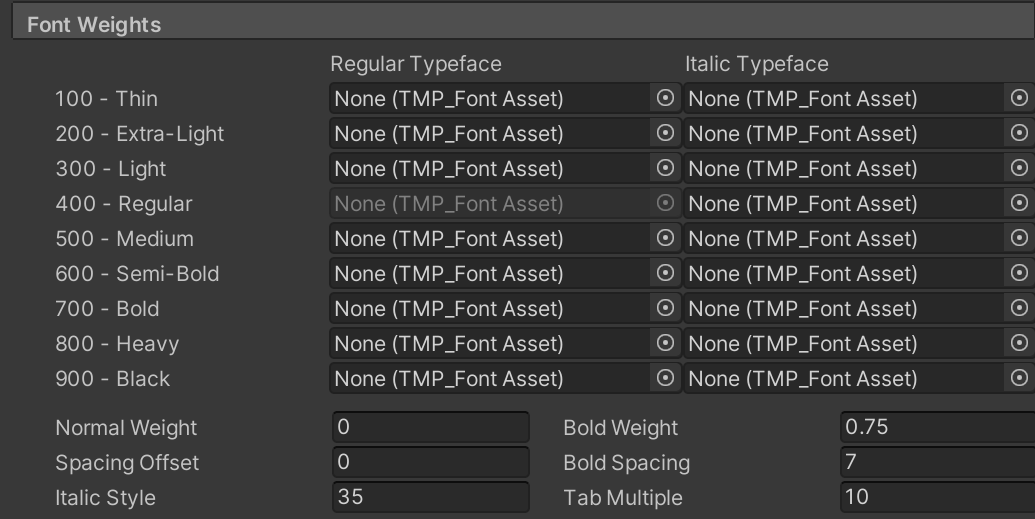1035x519 pixels.
Task: Click the Spacing Offset value field
Action: 430,462
